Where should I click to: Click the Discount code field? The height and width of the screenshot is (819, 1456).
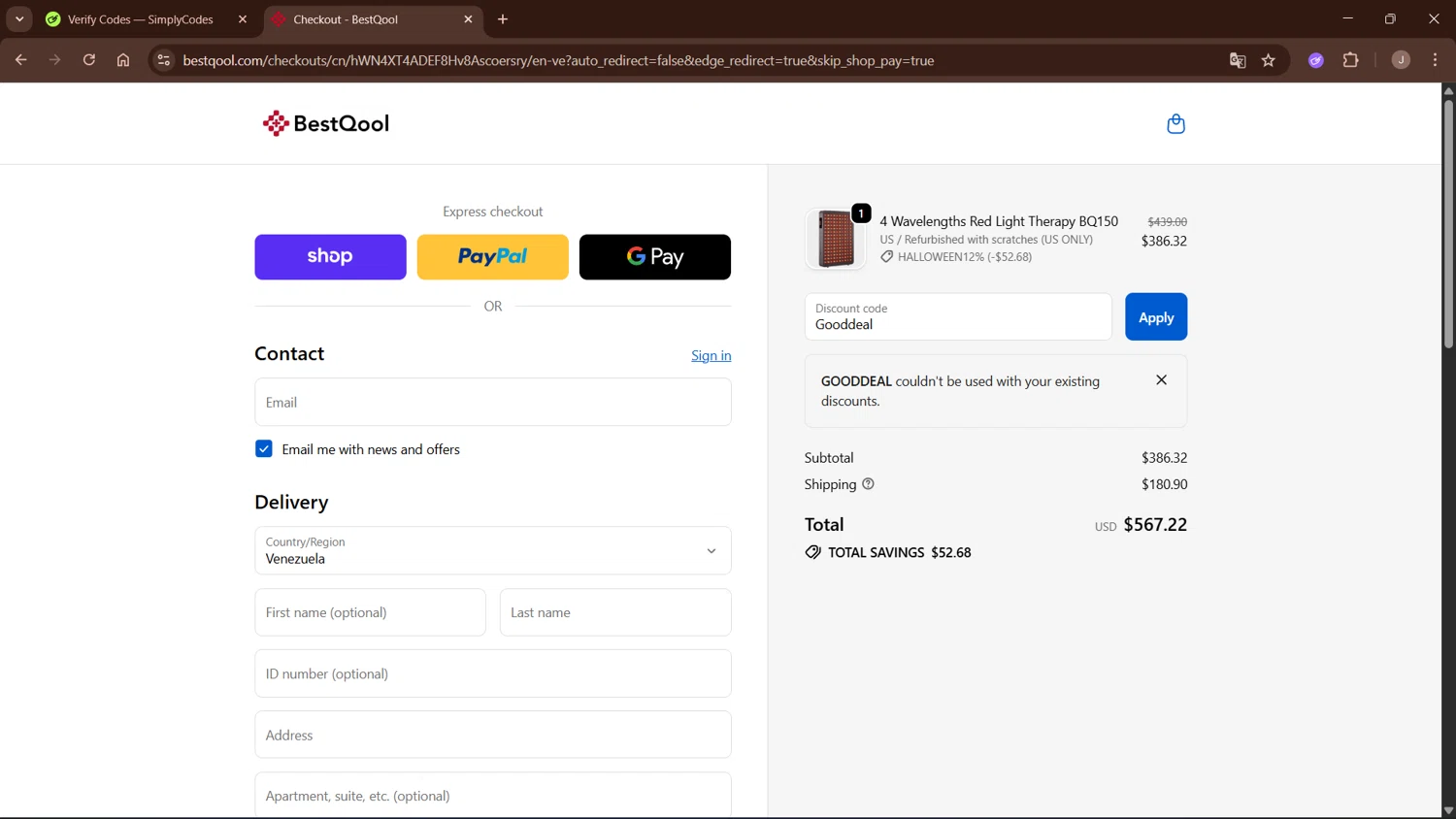[x=958, y=317]
